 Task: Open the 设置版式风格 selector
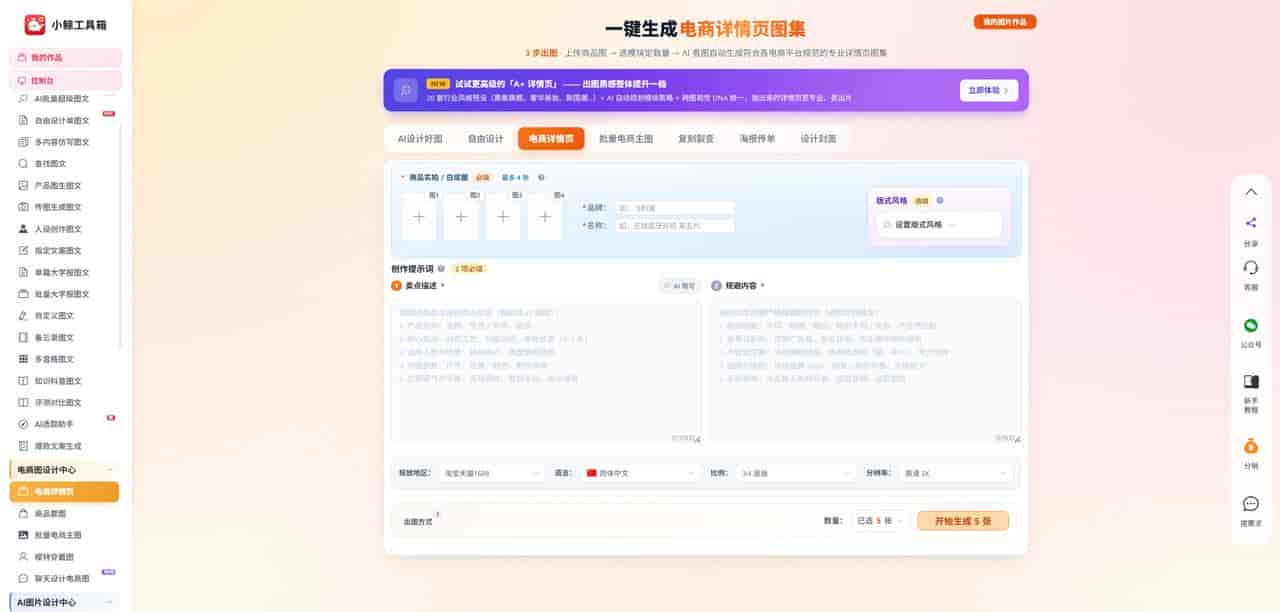coord(938,225)
